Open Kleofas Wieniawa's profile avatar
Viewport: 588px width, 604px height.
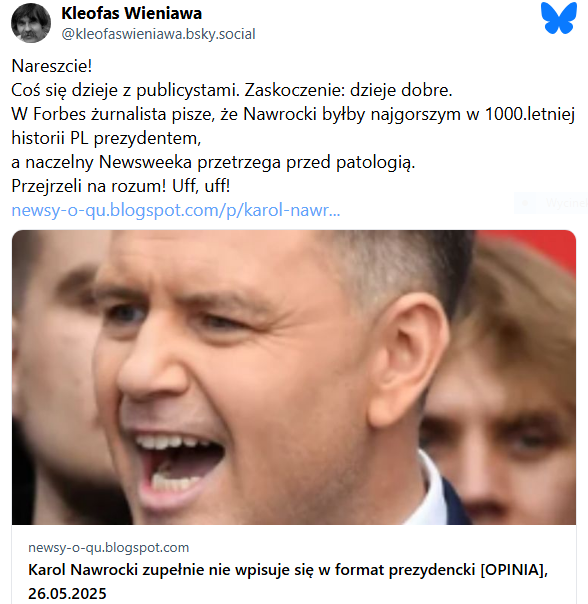(31, 23)
